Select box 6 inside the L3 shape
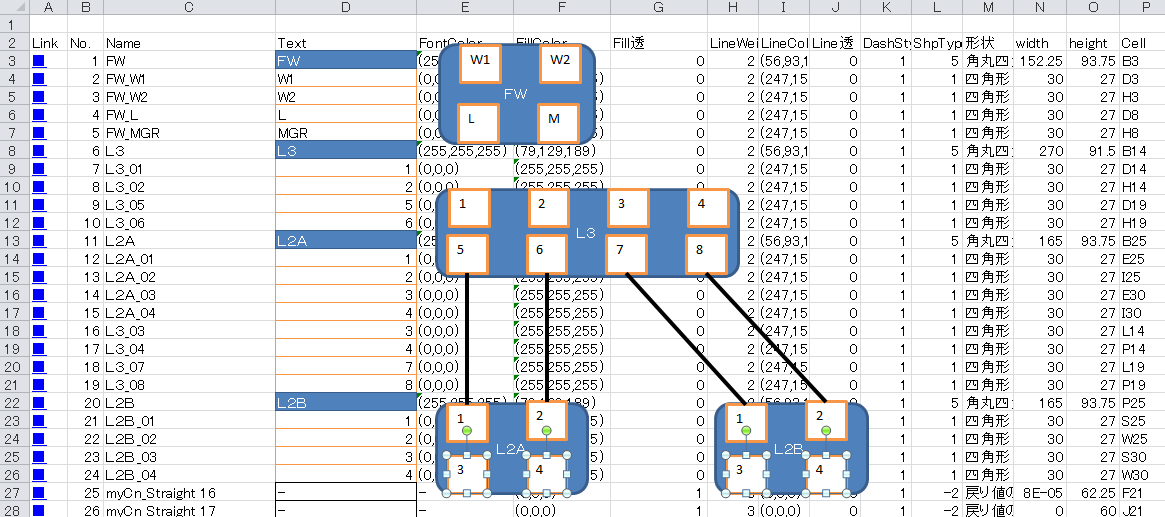The height and width of the screenshot is (517, 1165). tap(547, 254)
